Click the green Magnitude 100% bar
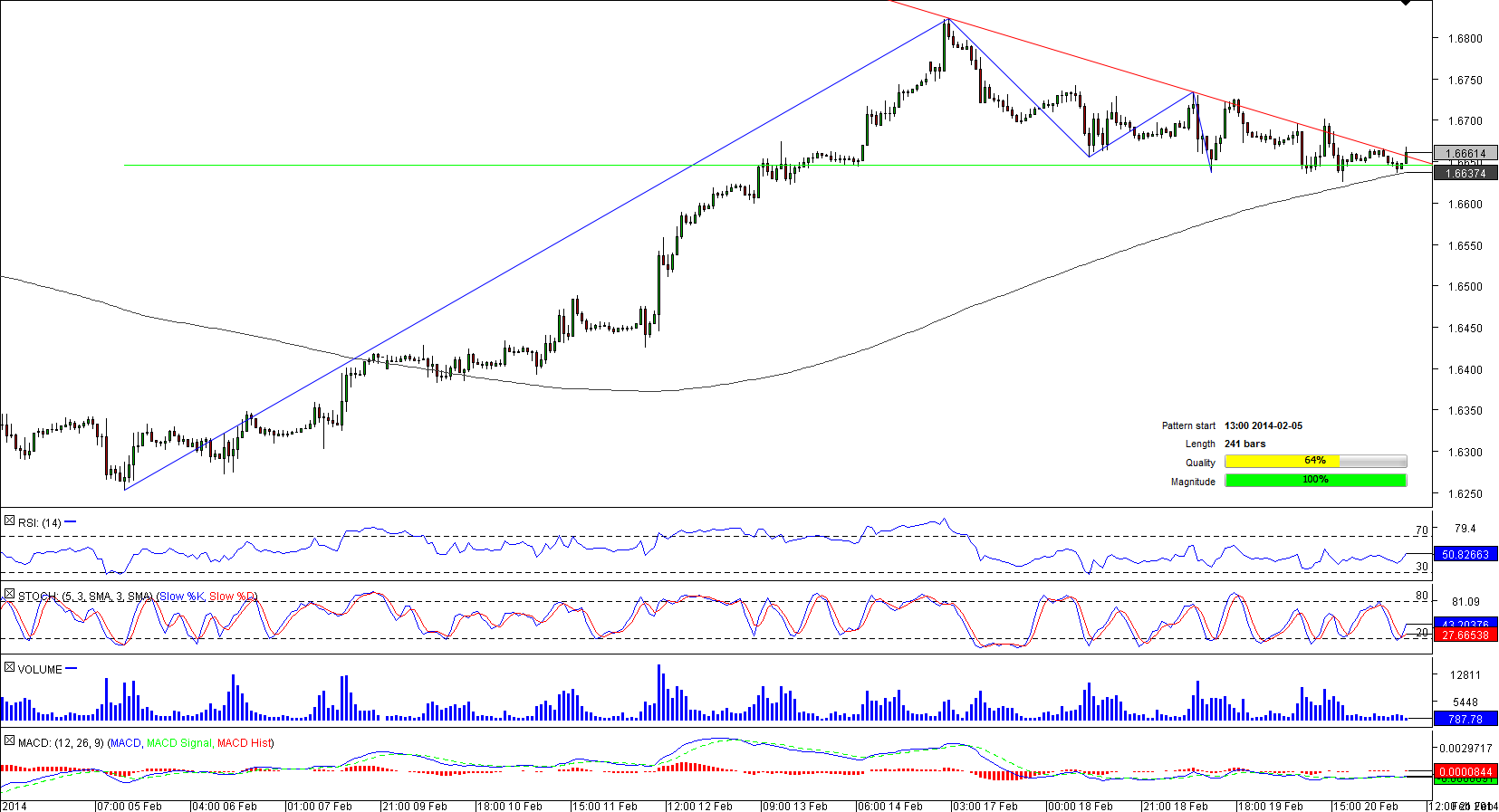Viewport: 1499px width, 812px height. coord(1315,481)
